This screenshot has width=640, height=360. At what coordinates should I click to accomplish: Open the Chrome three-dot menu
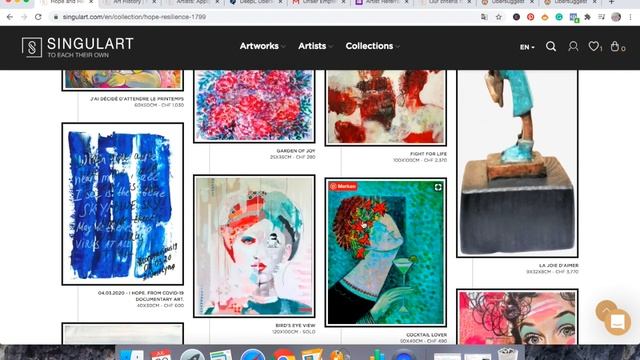pos(631,17)
